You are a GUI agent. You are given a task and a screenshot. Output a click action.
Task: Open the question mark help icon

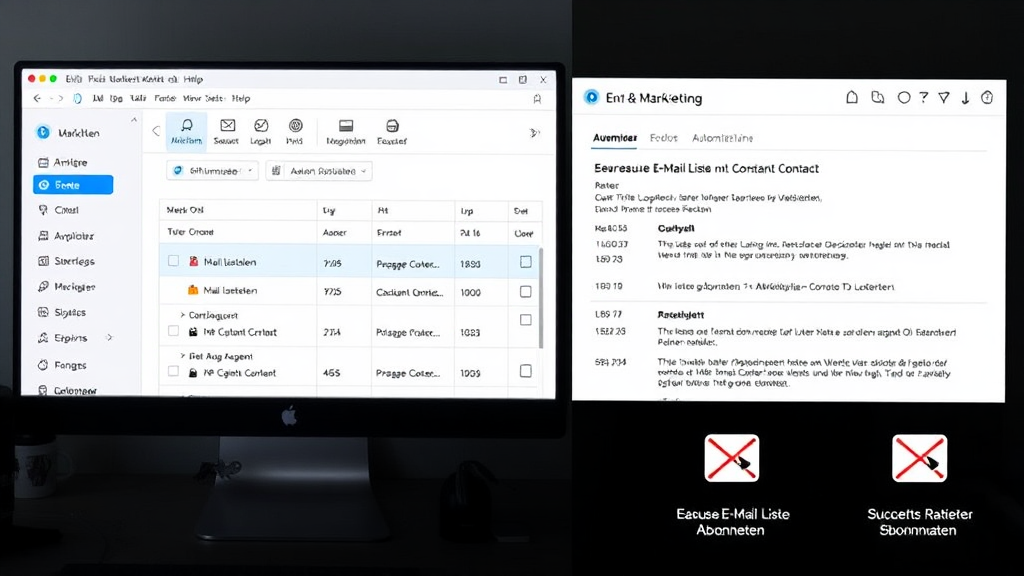click(x=923, y=97)
